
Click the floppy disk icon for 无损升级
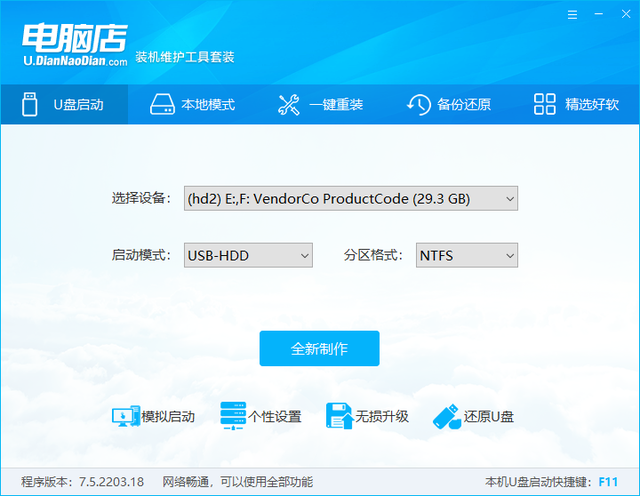(339, 416)
